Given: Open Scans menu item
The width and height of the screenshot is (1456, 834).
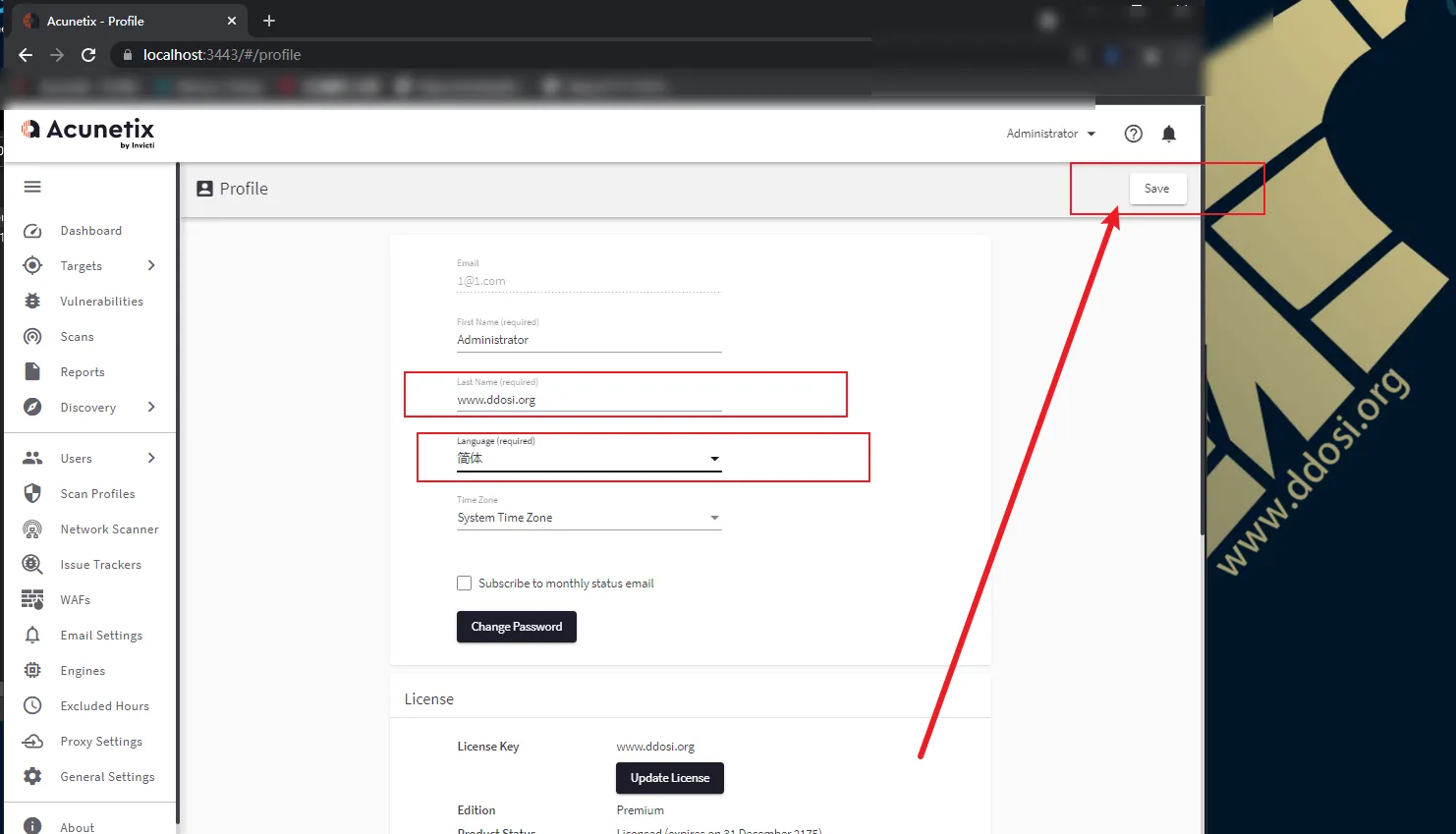Looking at the screenshot, I should [78, 337].
